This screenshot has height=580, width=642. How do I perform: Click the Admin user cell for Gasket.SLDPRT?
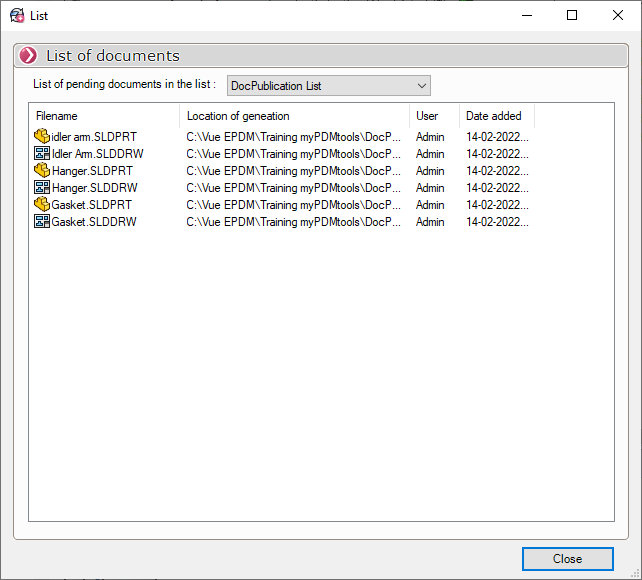(x=430, y=205)
